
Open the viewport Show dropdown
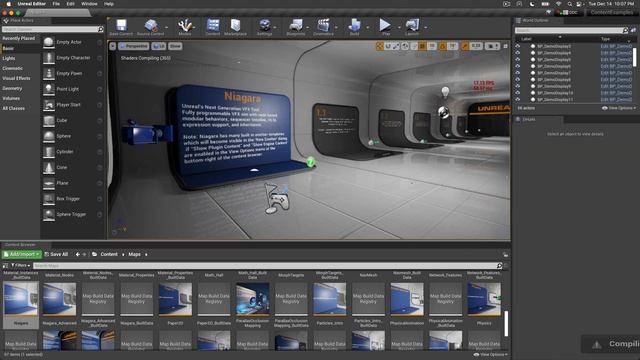[x=175, y=46]
